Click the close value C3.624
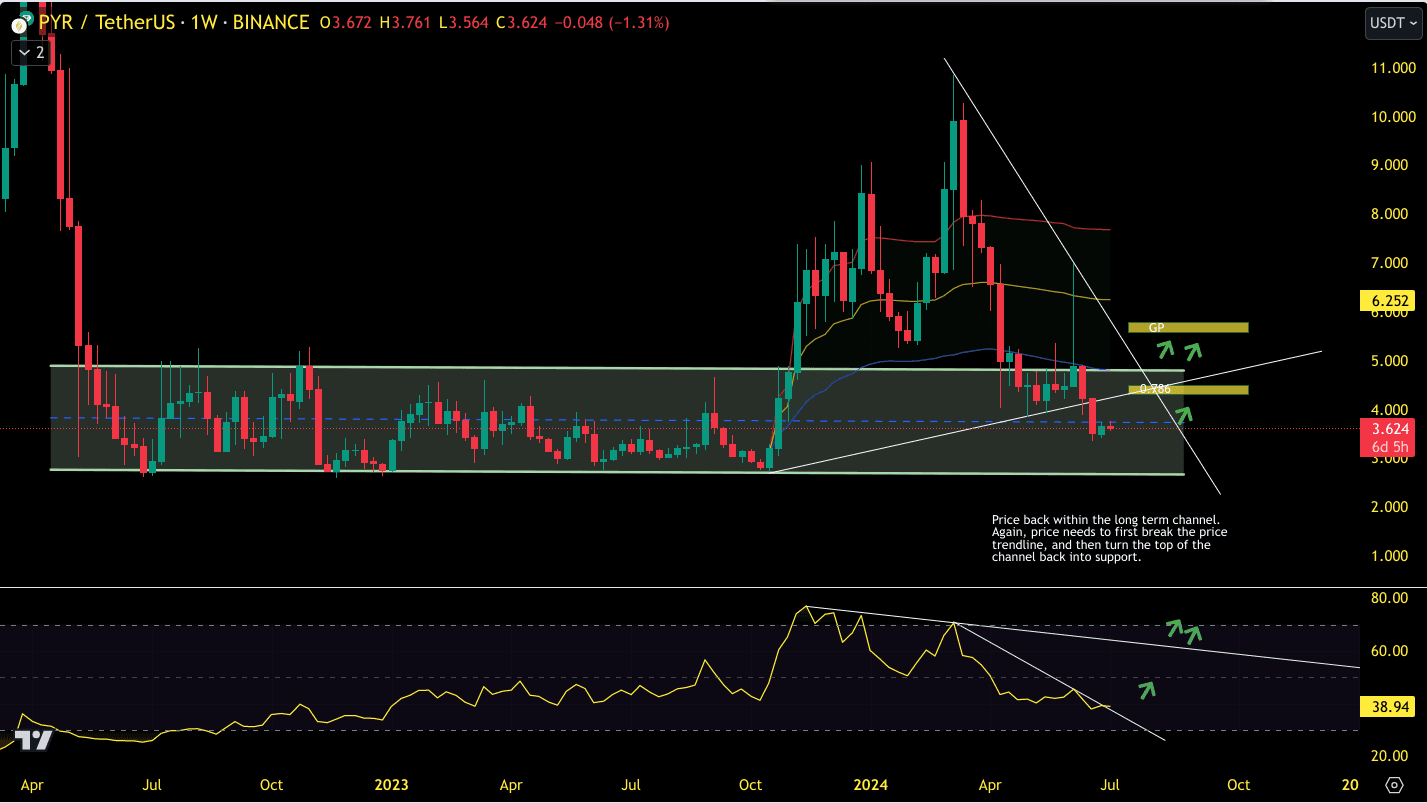This screenshot has width=1427, height=803. click(520, 22)
